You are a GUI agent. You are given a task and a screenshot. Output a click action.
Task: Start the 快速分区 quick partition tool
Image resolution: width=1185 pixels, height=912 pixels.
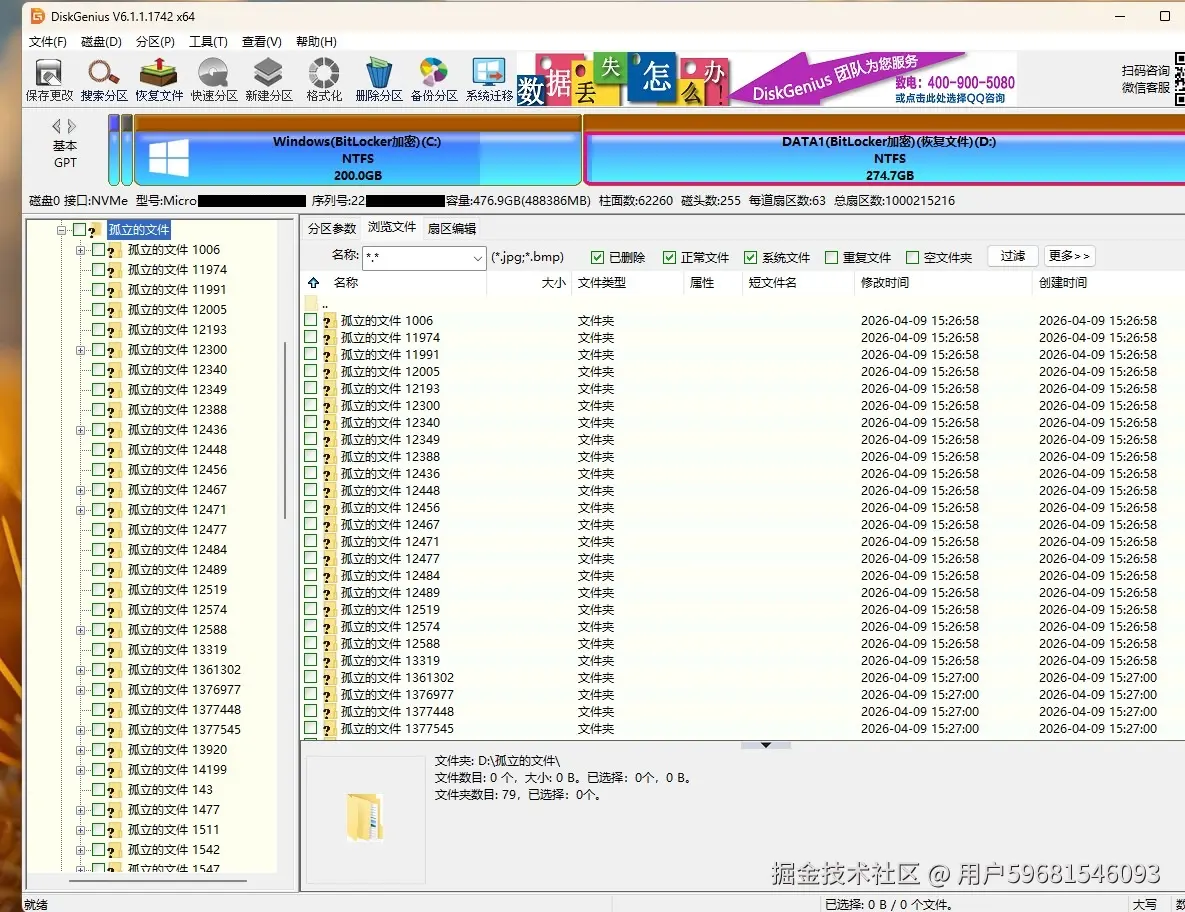214,79
